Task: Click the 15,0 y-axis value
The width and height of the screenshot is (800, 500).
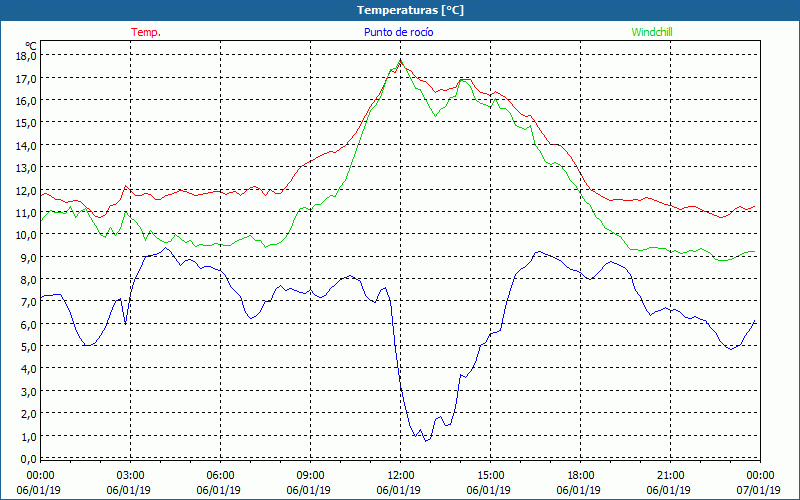Action: [x=26, y=123]
